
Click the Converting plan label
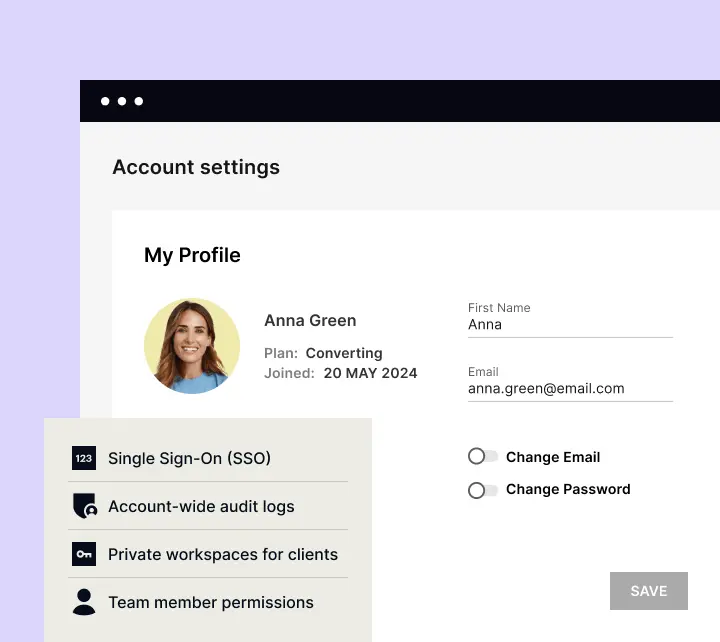coord(343,353)
